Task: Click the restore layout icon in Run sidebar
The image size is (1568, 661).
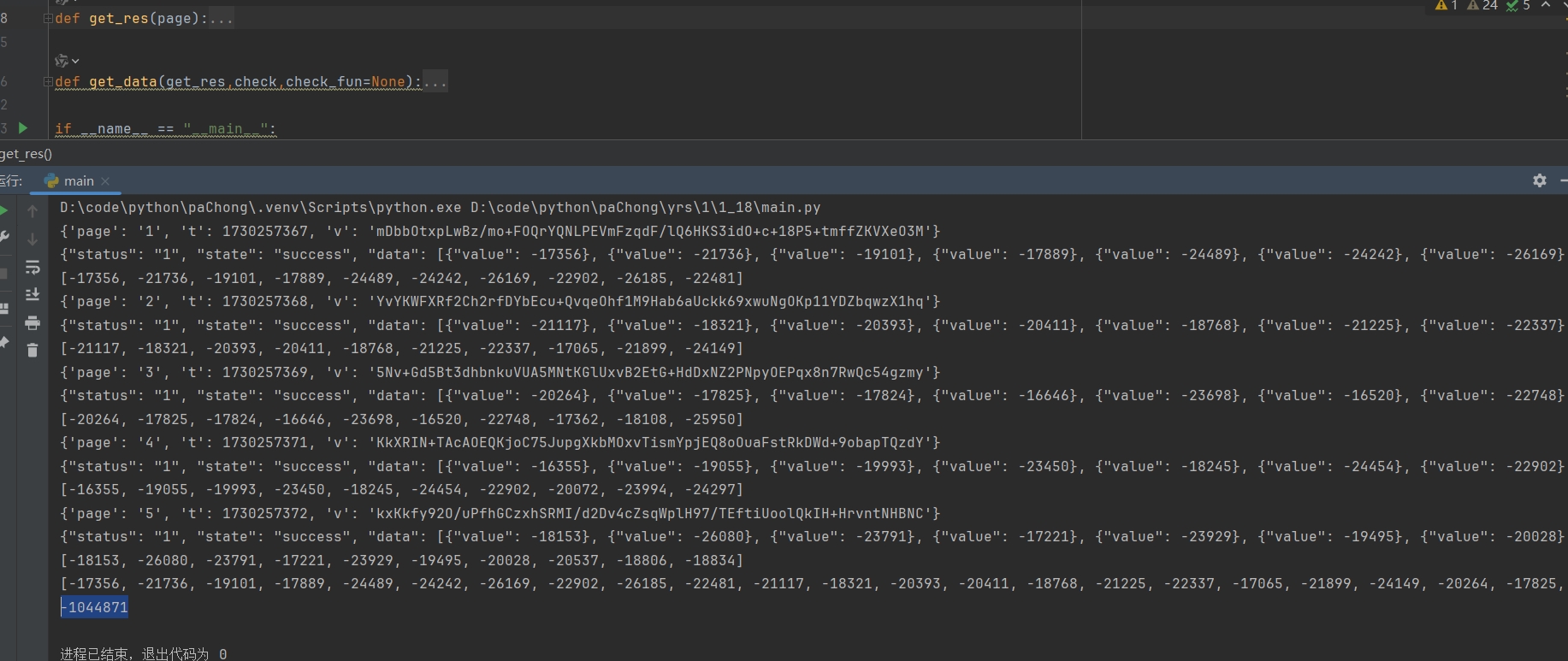Action: click(x=3, y=309)
